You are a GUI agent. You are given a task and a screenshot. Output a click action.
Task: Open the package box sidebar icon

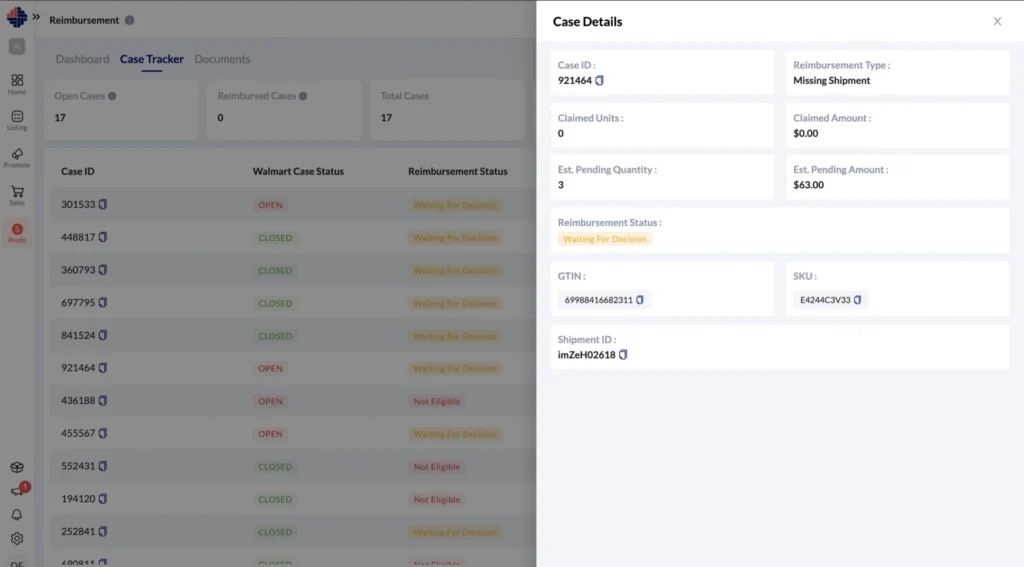[x=17, y=467]
